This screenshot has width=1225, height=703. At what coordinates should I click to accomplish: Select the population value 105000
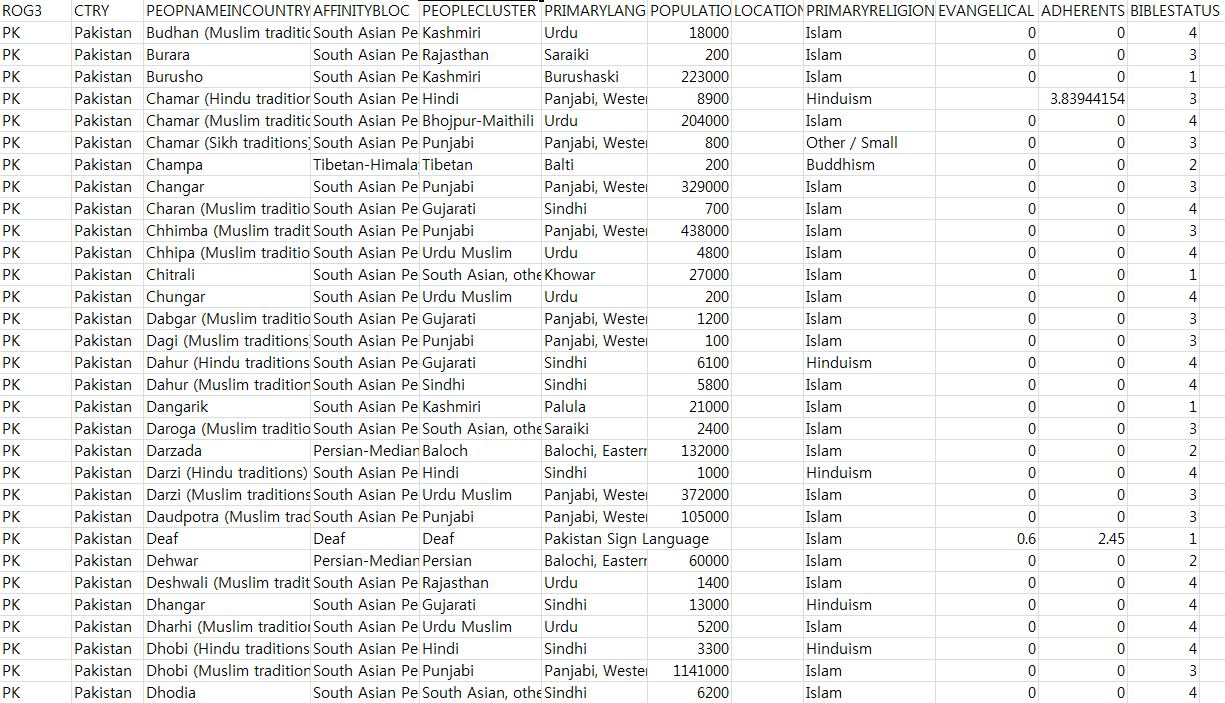click(689, 517)
